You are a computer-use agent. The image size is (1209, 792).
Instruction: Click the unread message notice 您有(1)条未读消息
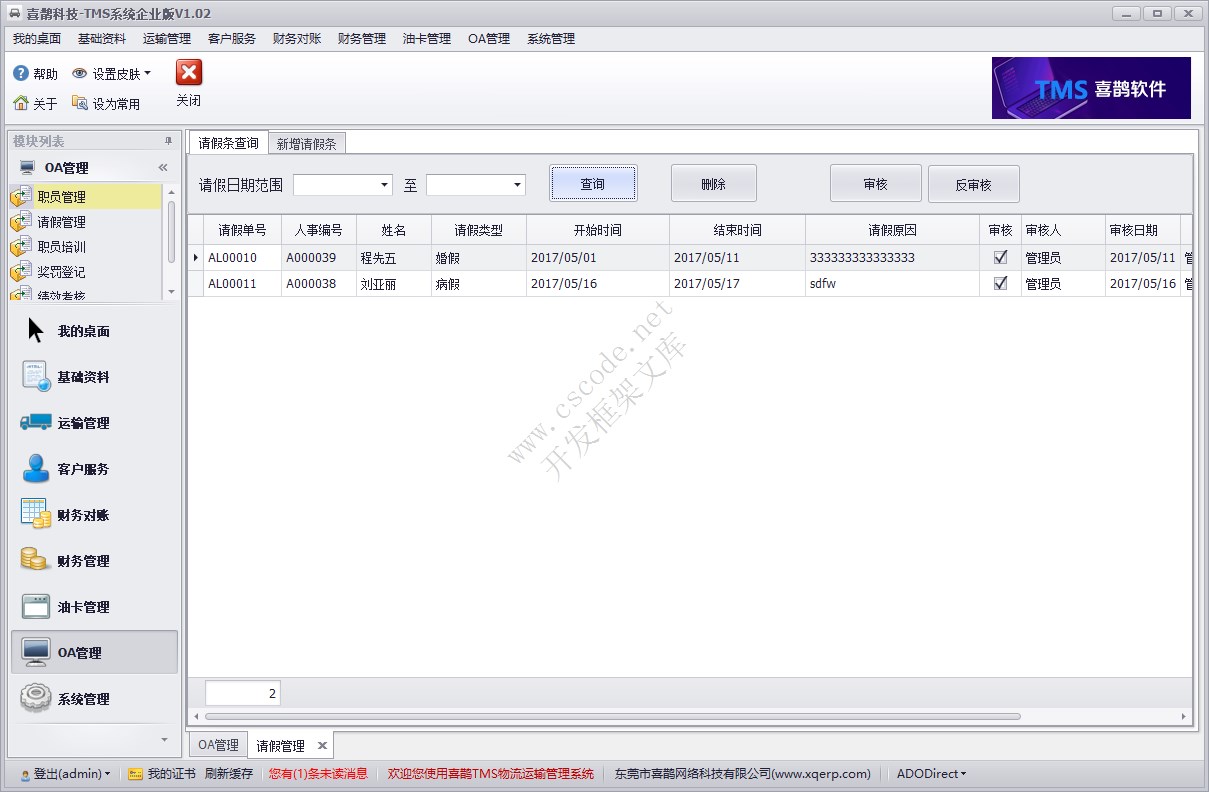tap(318, 774)
